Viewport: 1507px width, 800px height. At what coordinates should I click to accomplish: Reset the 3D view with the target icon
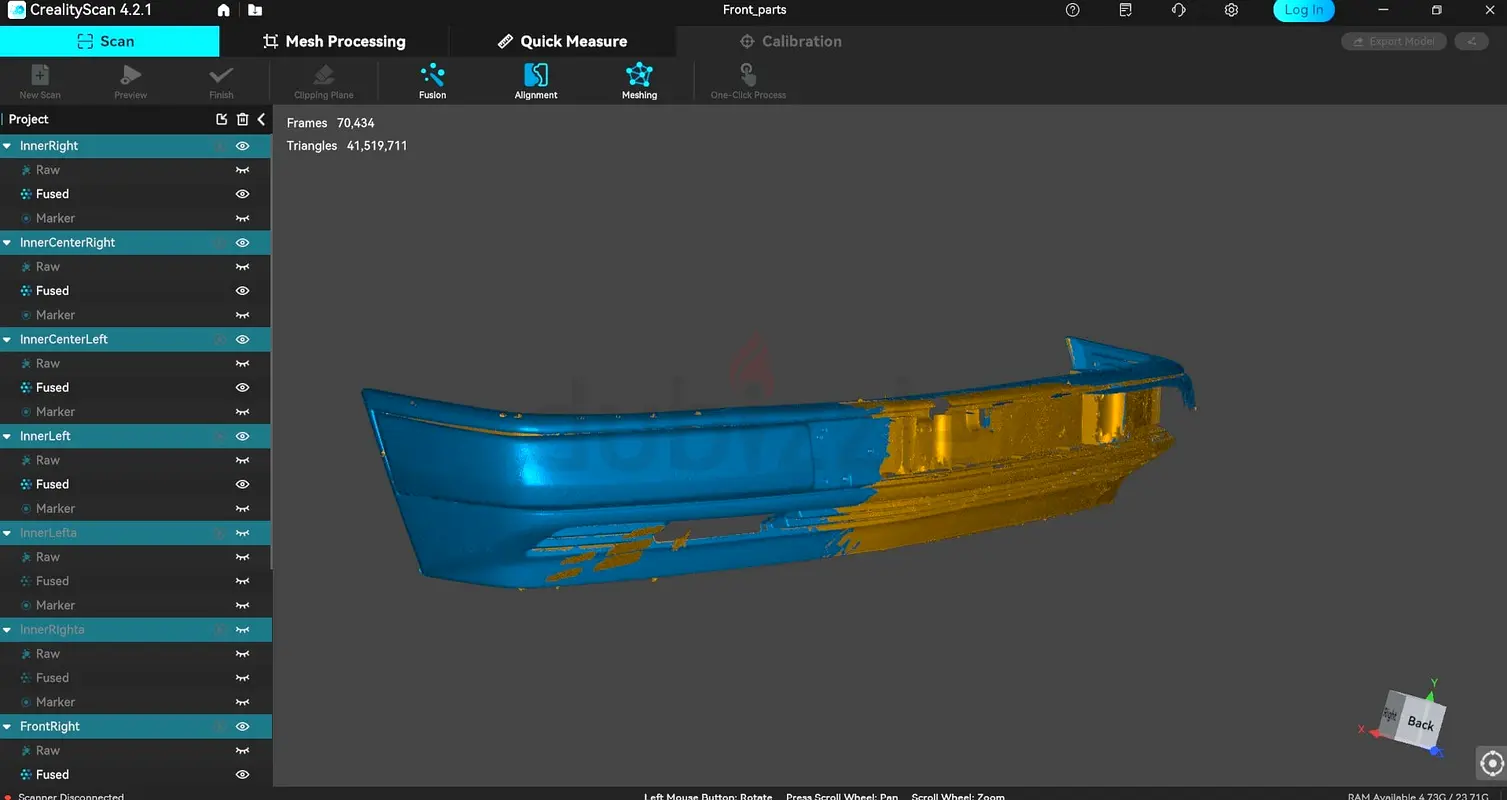pyautogui.click(x=1492, y=763)
